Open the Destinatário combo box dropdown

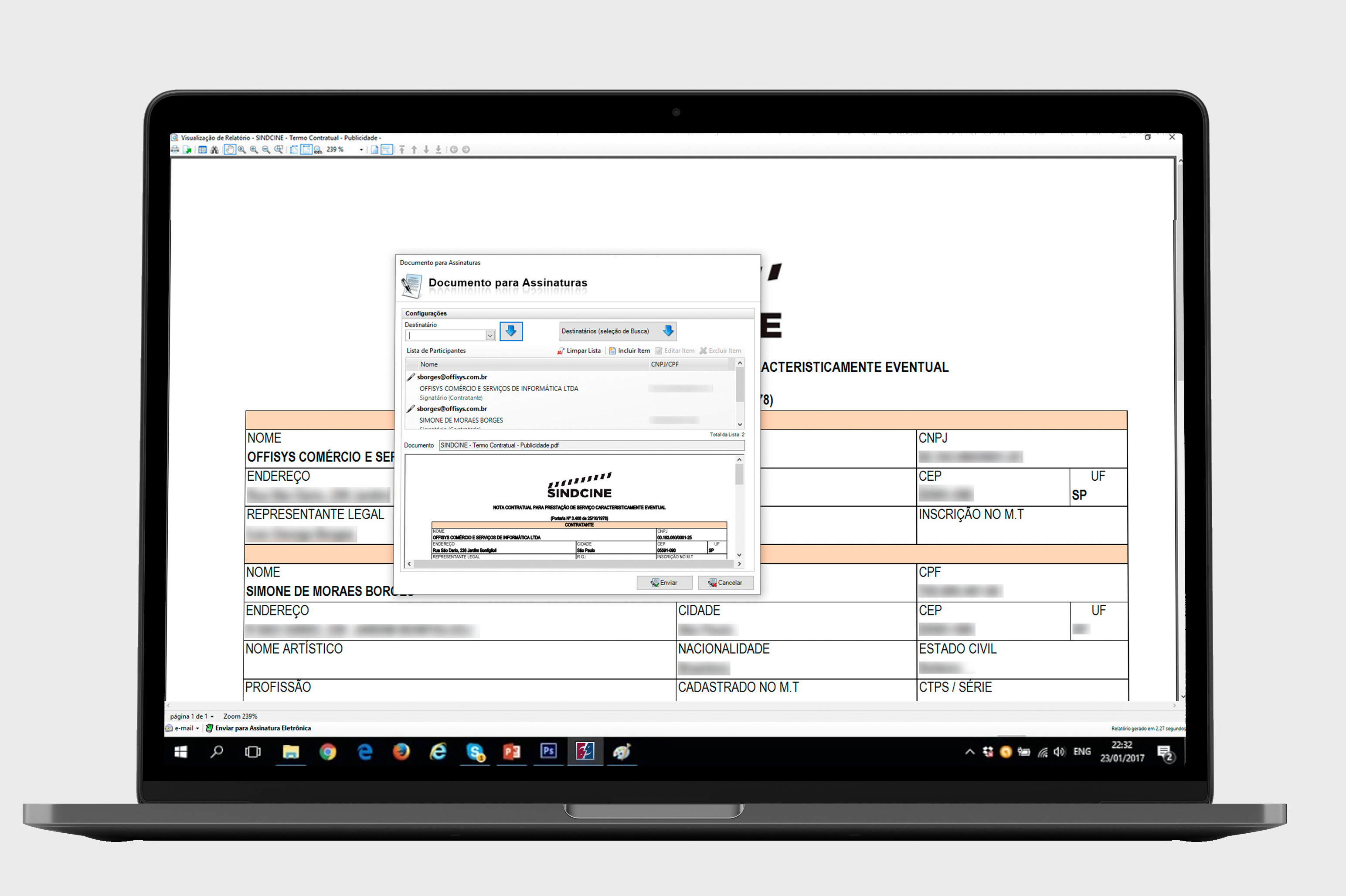[x=490, y=336]
